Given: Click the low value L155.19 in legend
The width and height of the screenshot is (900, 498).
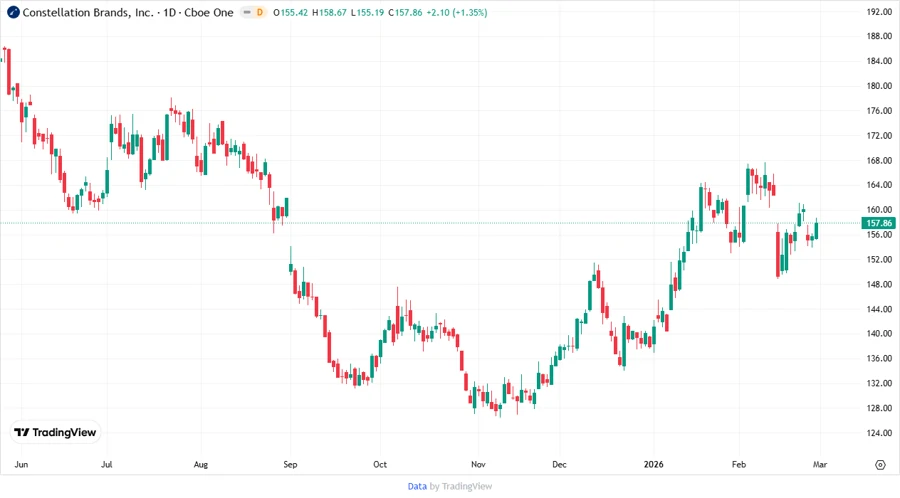Looking at the screenshot, I should click(x=367, y=13).
